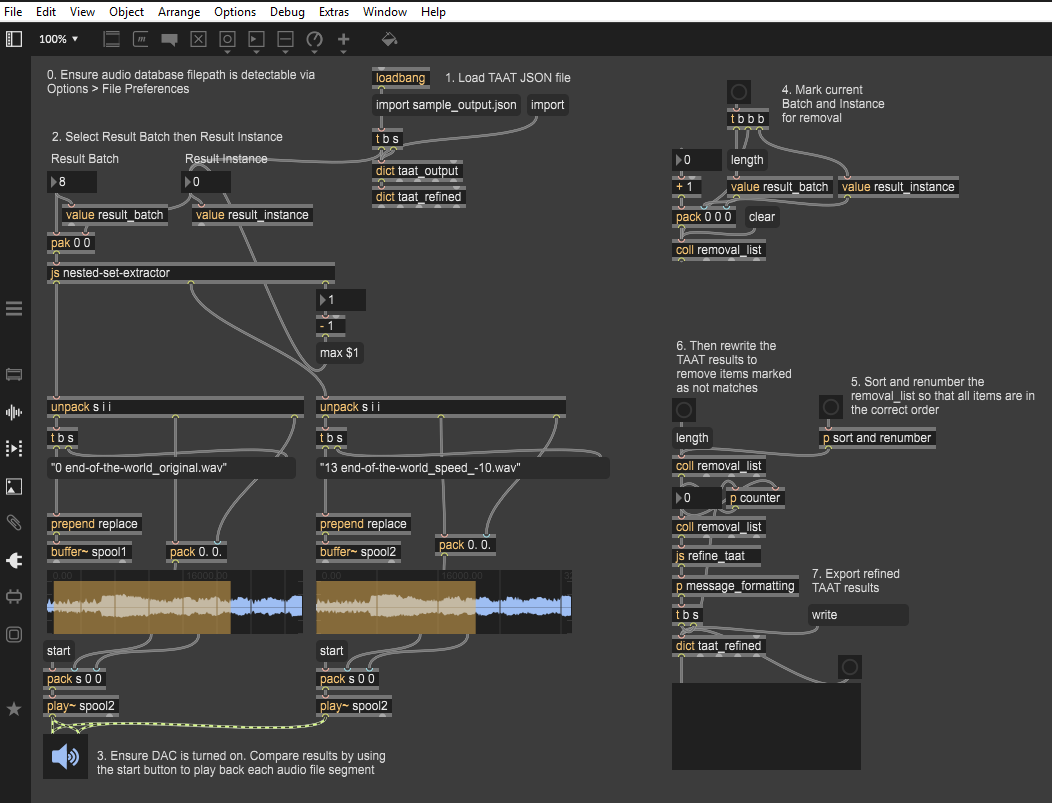Viewport: 1052px width, 803px height.
Task: Click the 'write' message to export results
Action: pos(857,615)
